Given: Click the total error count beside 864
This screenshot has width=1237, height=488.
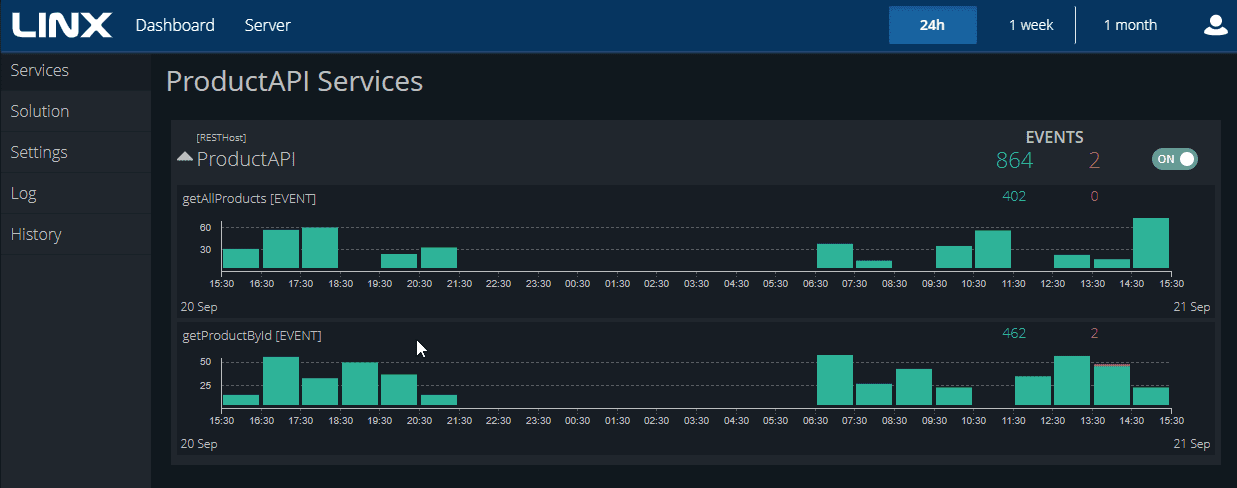Looking at the screenshot, I should [1094, 160].
